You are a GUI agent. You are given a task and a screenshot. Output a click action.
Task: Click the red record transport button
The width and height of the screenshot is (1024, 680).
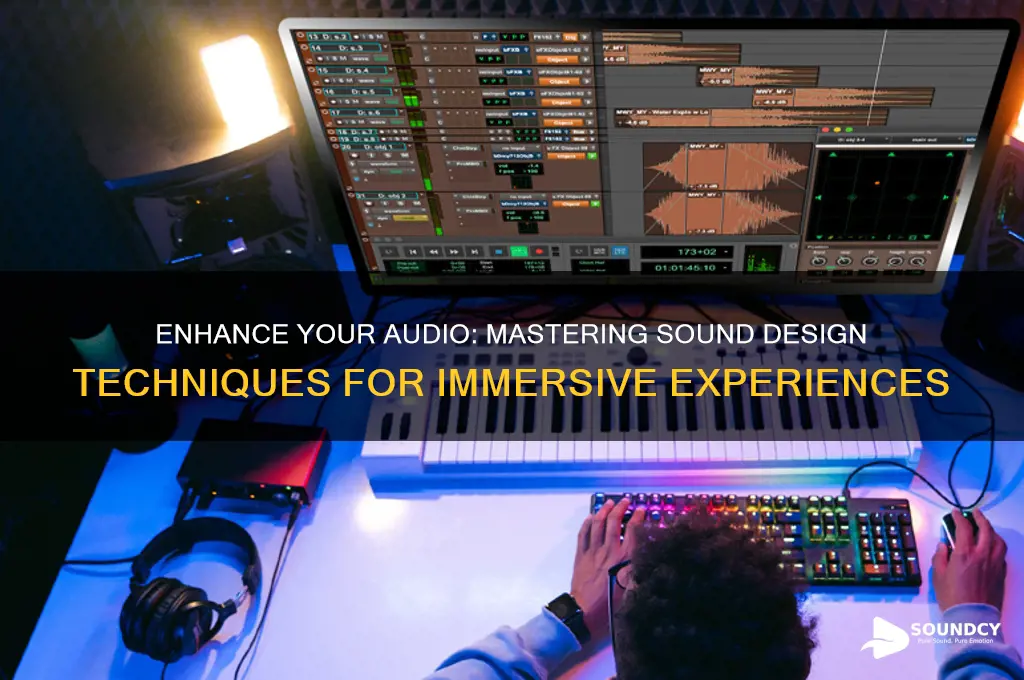click(539, 251)
